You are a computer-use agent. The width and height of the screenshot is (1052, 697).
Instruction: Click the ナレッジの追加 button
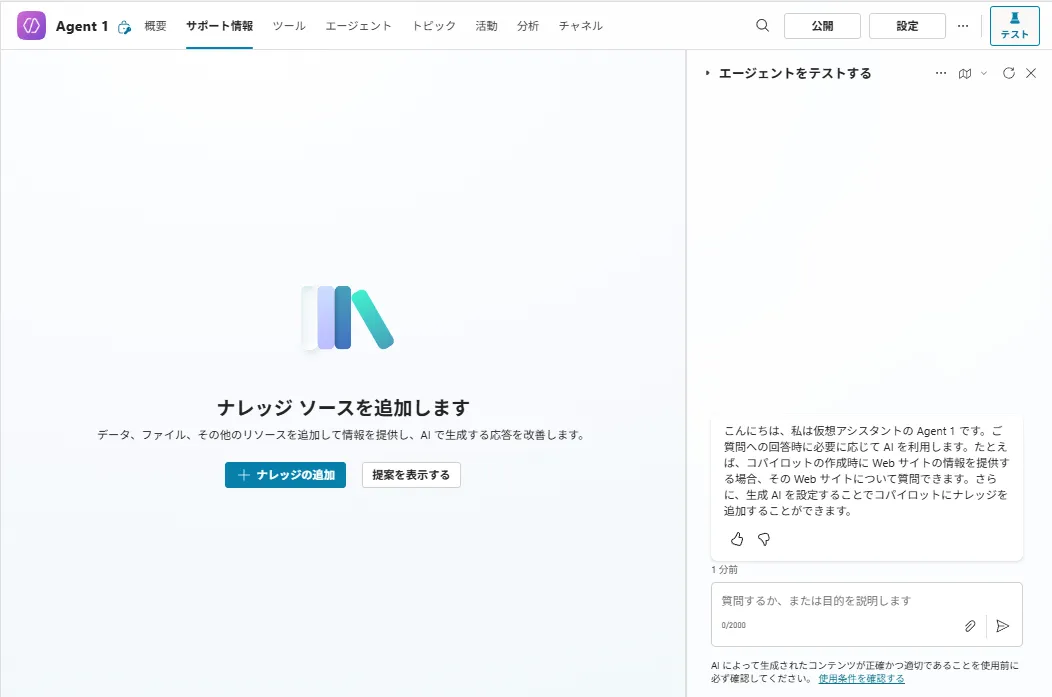(285, 475)
